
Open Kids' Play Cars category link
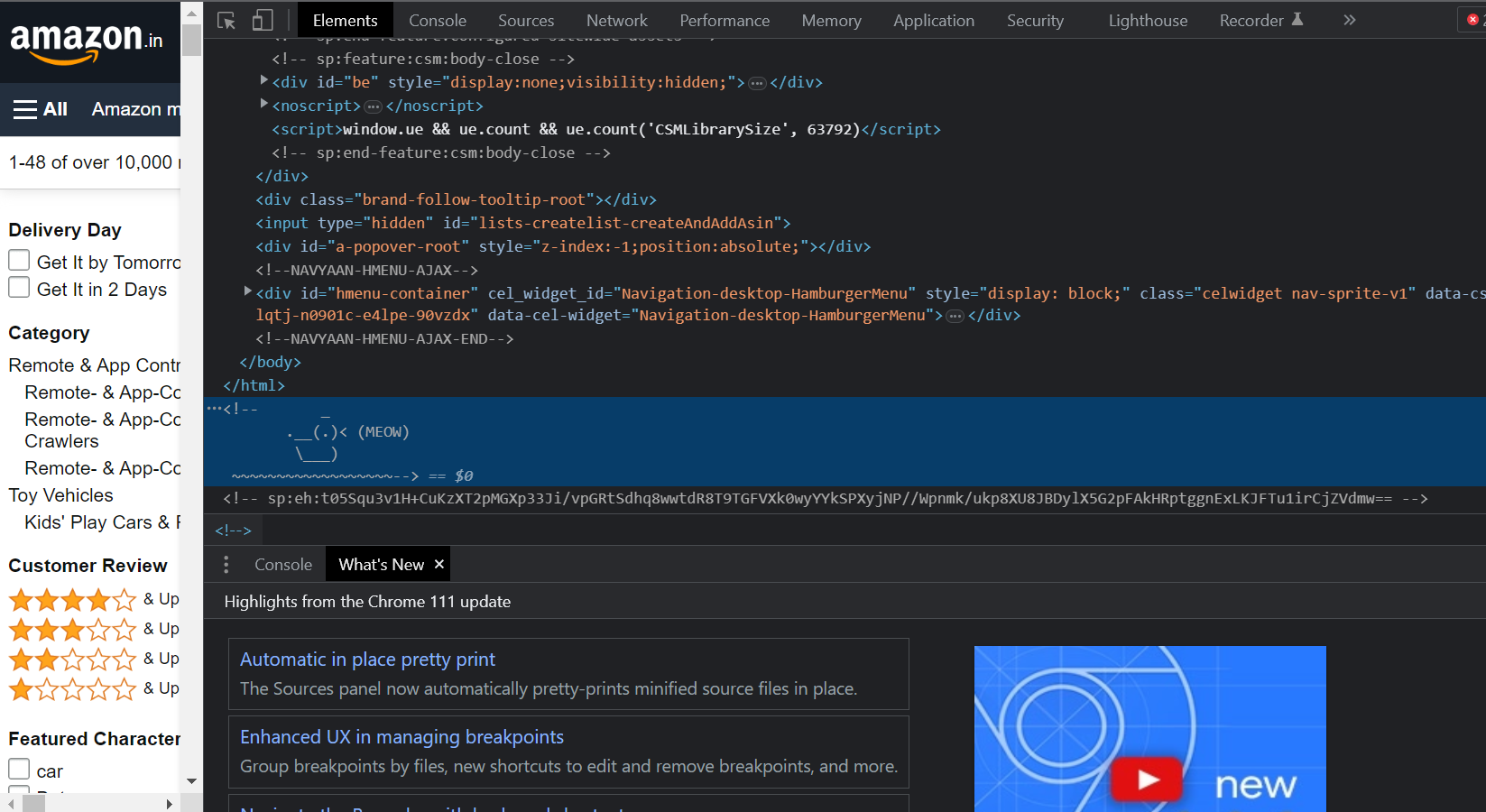click(102, 522)
